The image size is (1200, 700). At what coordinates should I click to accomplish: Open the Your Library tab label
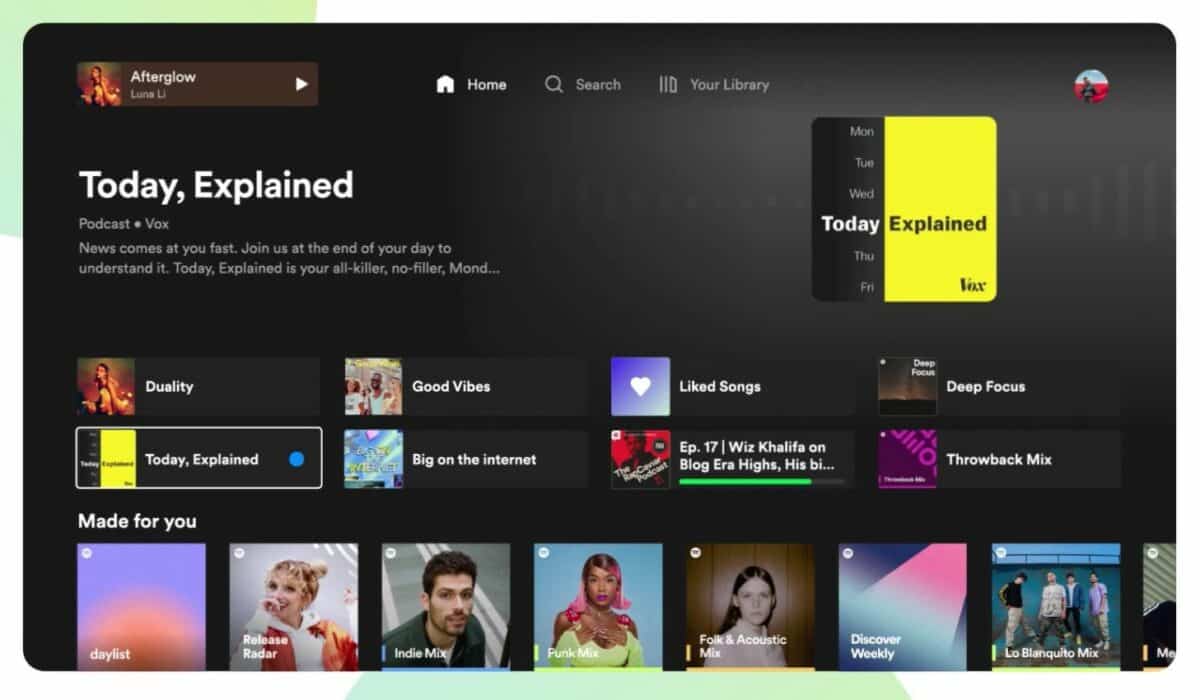coord(729,84)
